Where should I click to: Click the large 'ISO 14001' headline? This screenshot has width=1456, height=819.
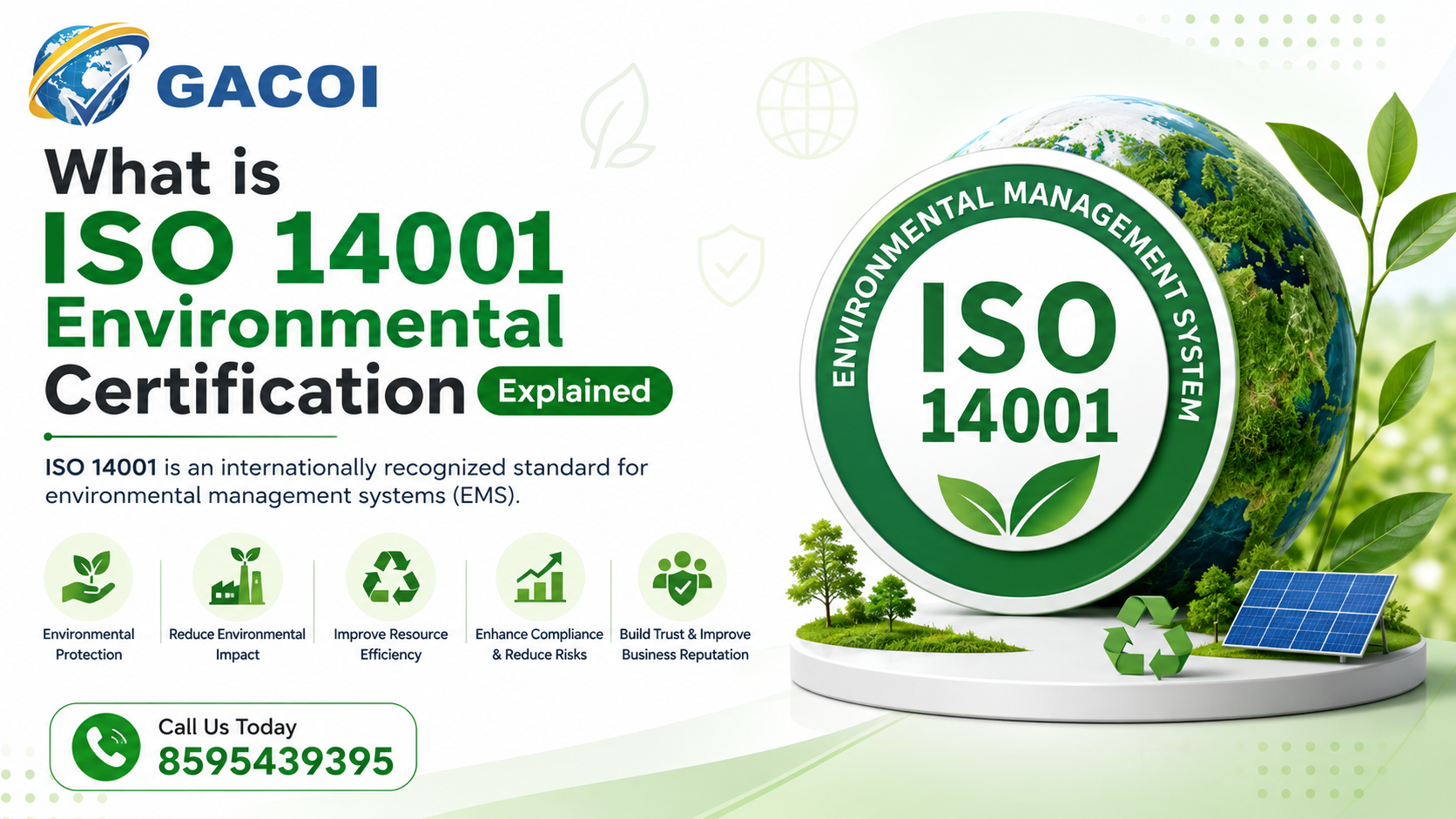[x=304, y=249]
